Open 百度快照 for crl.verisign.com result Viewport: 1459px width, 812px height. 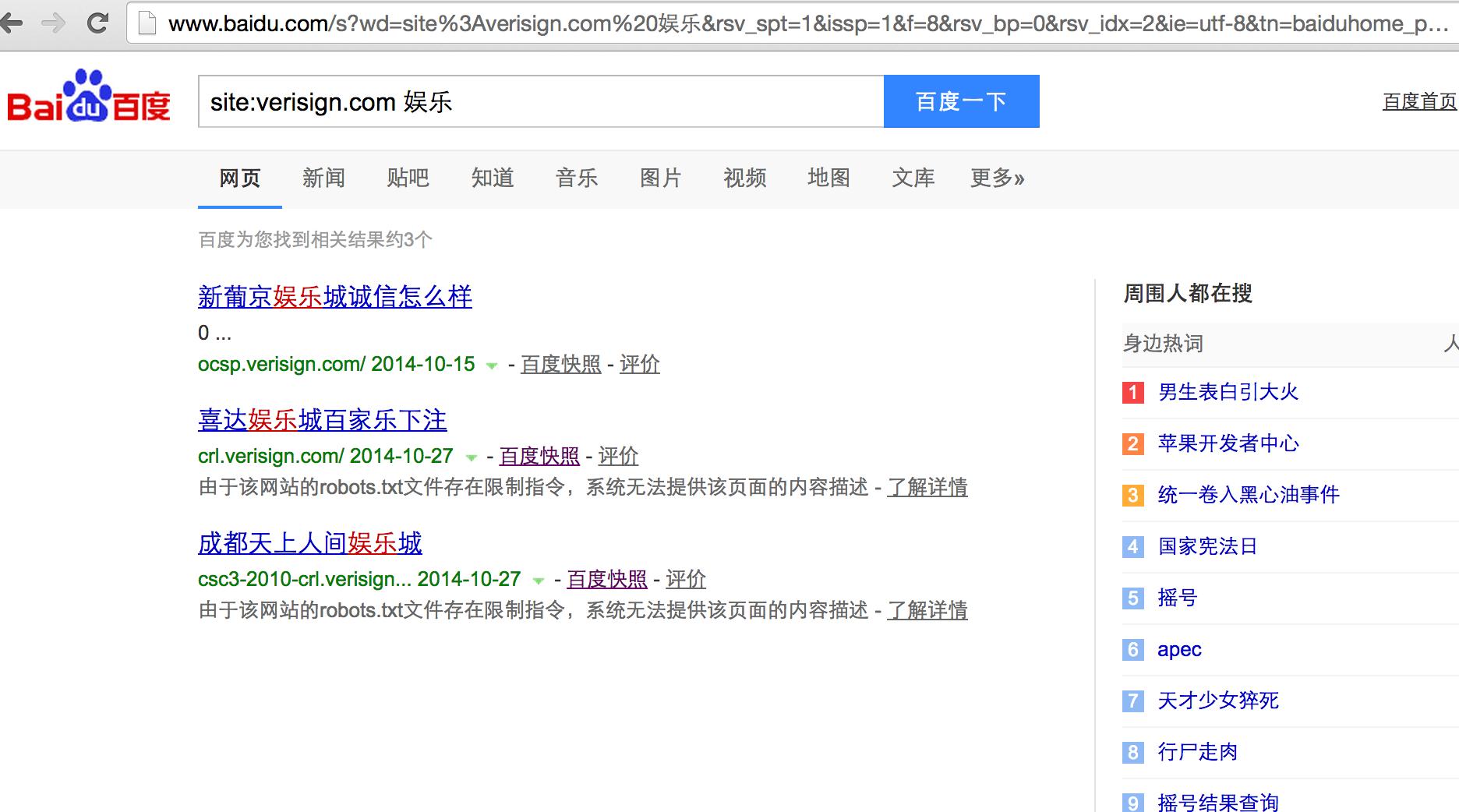539,456
